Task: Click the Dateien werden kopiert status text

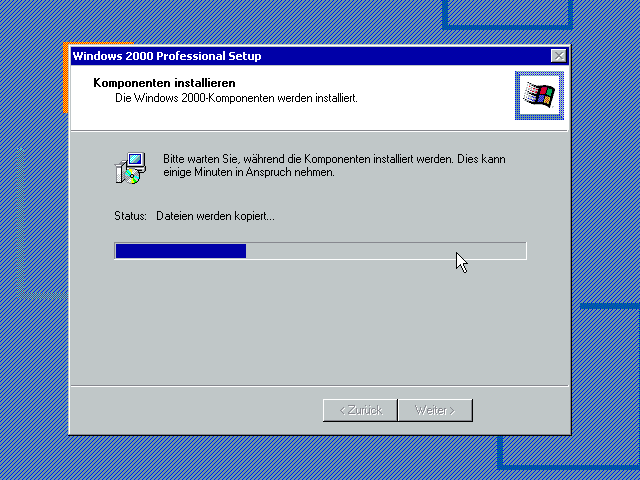Action: [x=215, y=216]
